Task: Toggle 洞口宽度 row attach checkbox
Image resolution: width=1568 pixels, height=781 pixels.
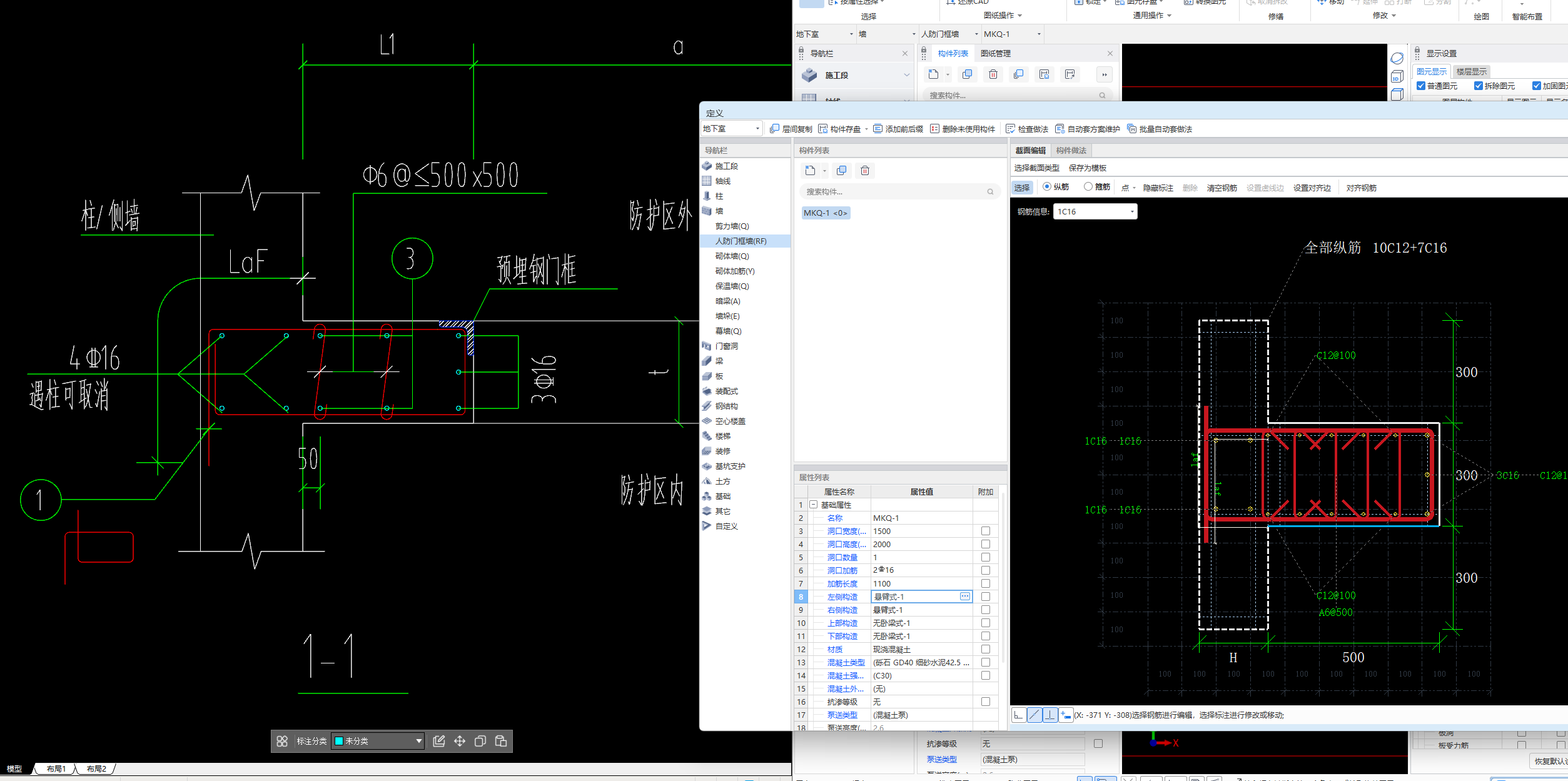Action: (x=986, y=531)
